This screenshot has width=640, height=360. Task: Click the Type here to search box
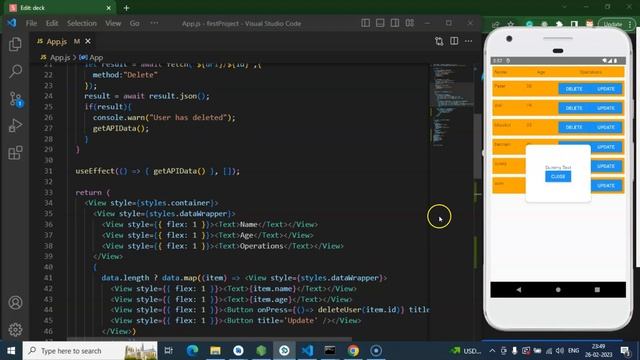(x=90, y=351)
